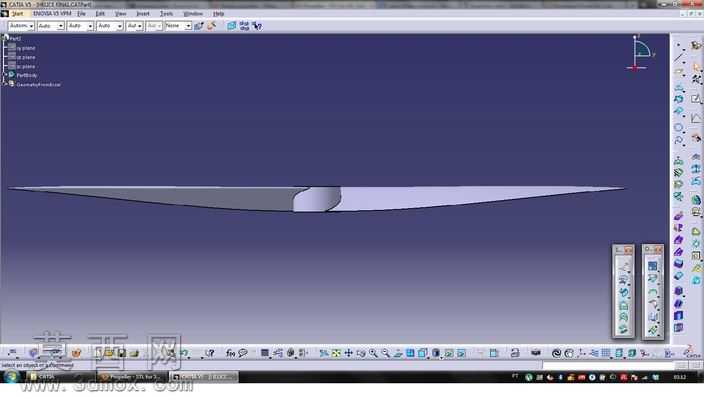Expand the PartBody node
The width and height of the screenshot is (704, 396).
pos(5,75)
